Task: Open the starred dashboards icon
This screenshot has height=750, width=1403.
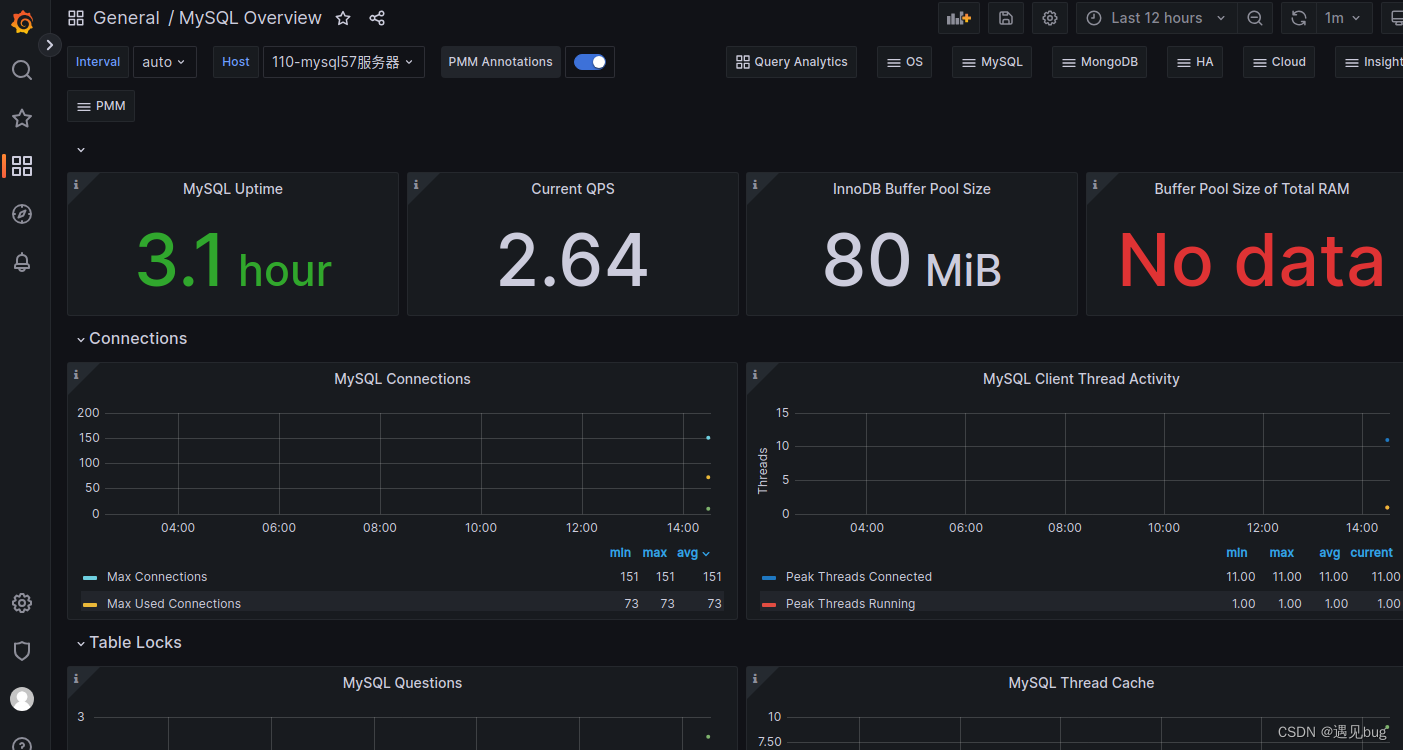Action: [22, 118]
